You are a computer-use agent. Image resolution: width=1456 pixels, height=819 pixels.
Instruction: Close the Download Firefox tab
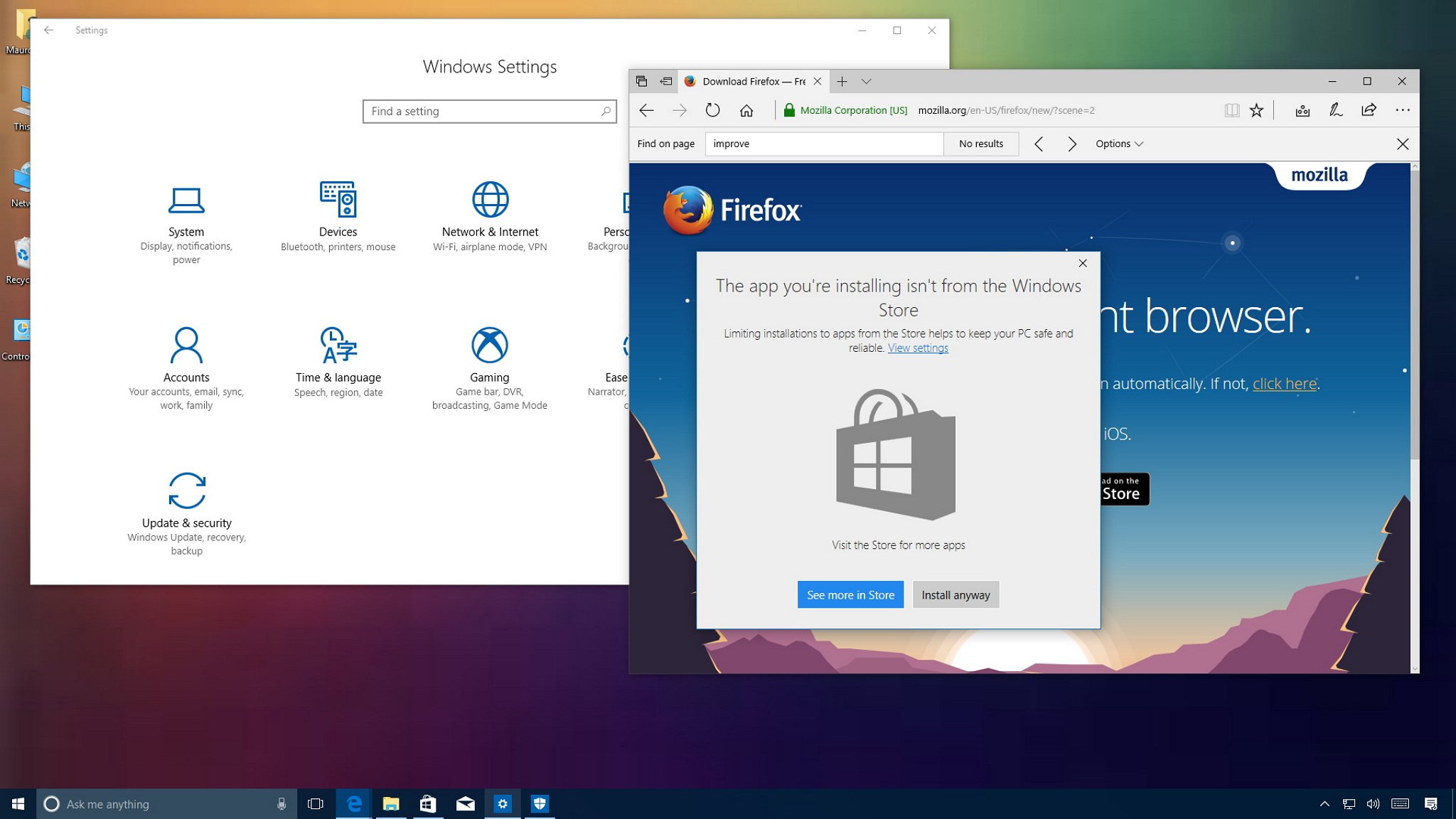pyautogui.click(x=818, y=81)
